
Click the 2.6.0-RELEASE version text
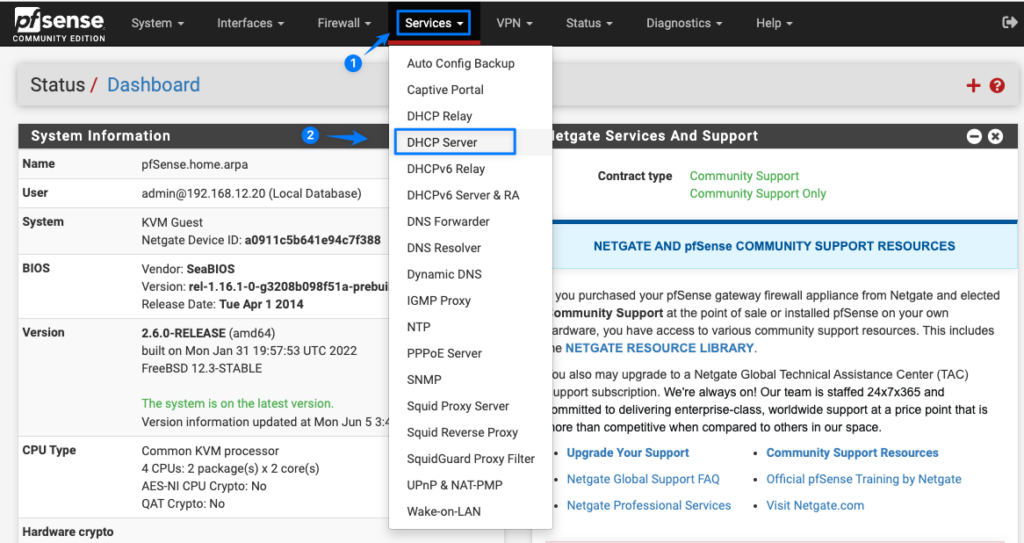(184, 333)
